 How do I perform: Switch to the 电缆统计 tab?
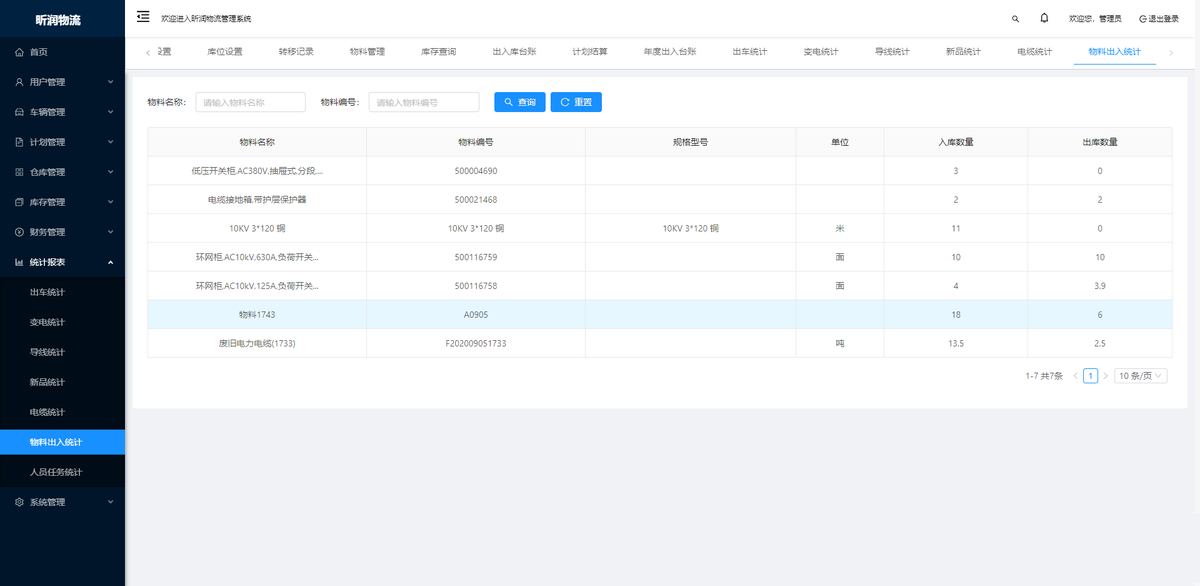click(1034, 51)
